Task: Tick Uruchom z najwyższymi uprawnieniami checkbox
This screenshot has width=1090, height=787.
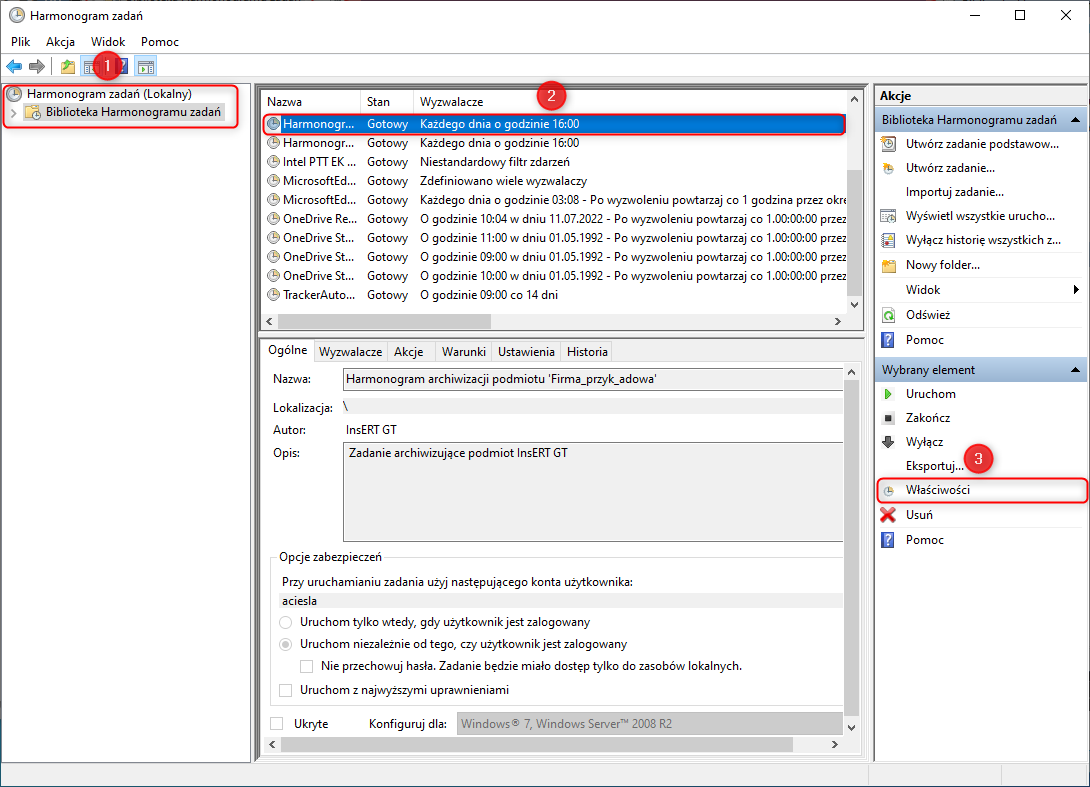Action: tap(285, 690)
